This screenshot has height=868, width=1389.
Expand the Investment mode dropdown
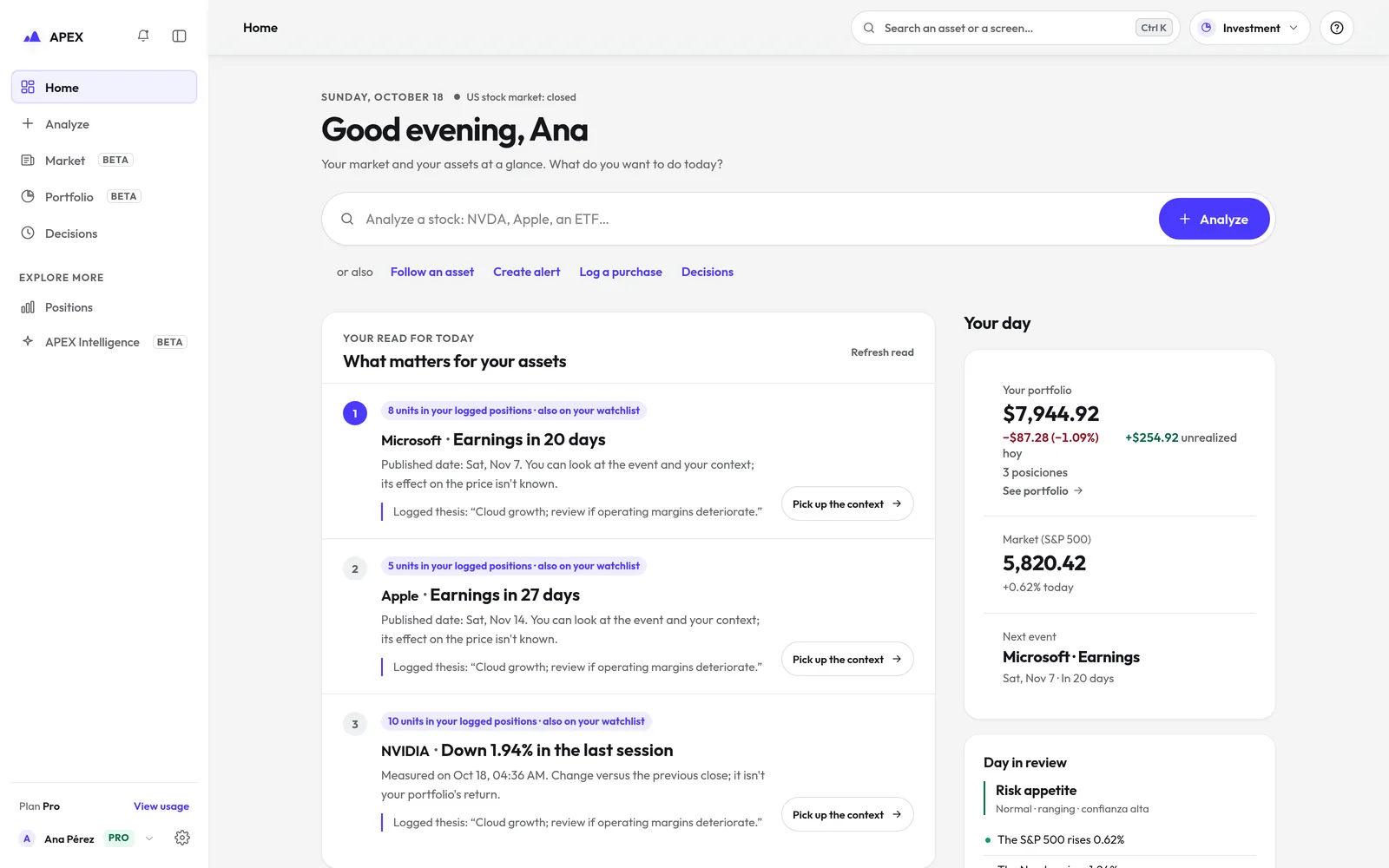(x=1249, y=28)
